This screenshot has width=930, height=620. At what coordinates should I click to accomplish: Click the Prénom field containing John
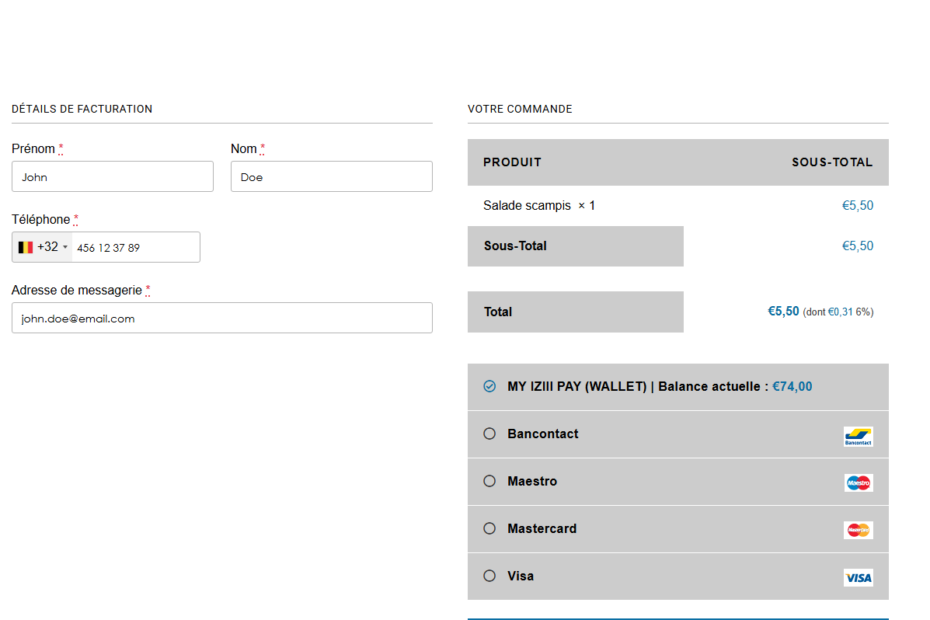point(112,177)
